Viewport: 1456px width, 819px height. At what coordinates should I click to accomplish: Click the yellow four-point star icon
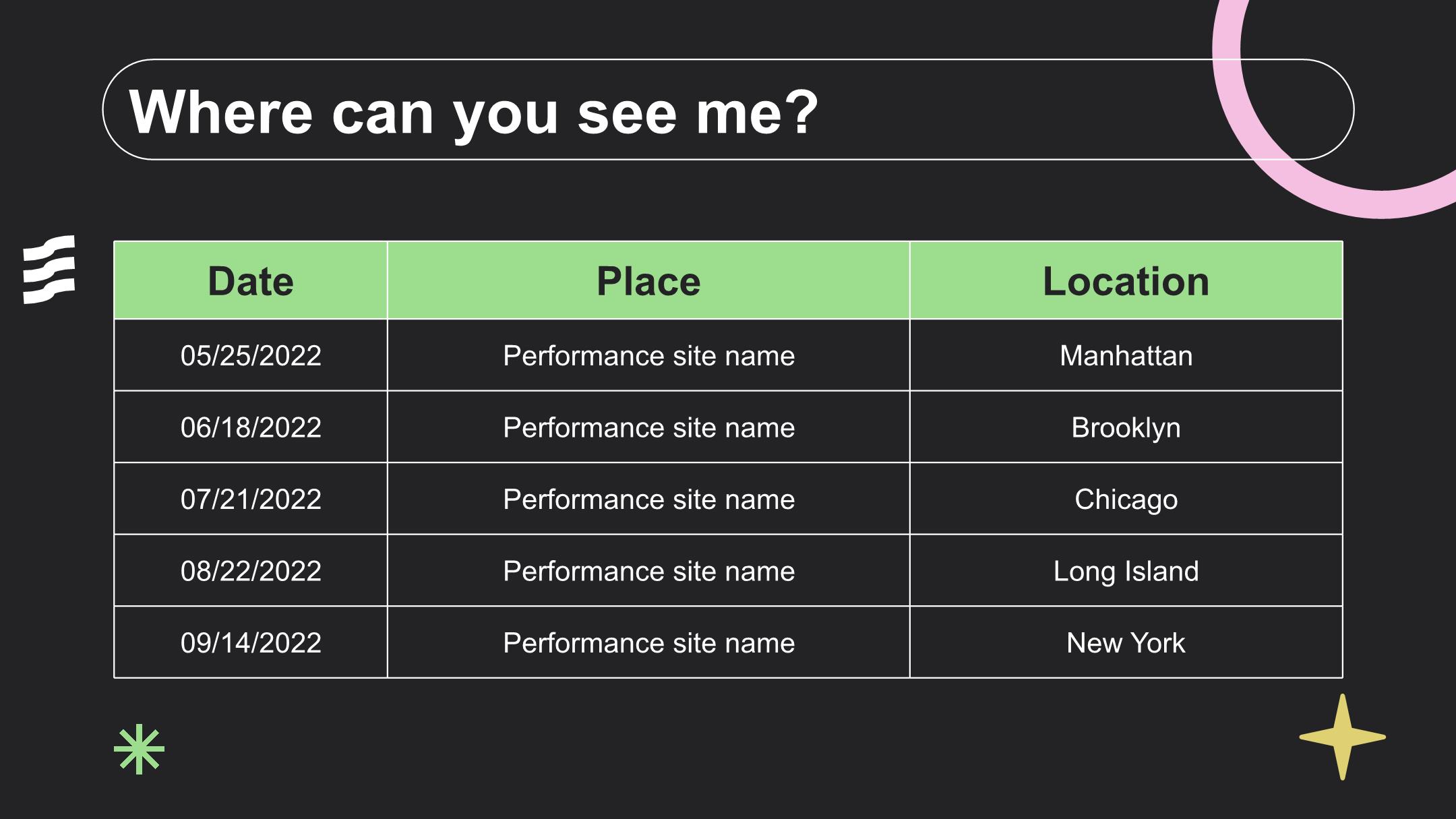click(1342, 737)
